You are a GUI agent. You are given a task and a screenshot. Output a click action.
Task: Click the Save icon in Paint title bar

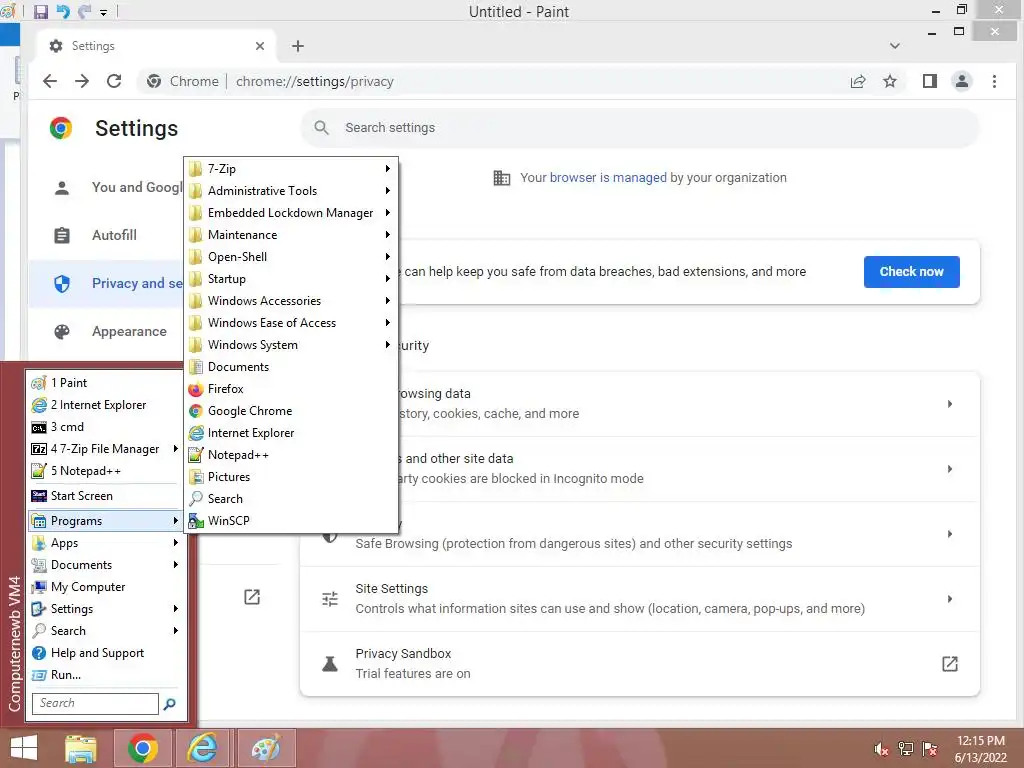click(40, 12)
